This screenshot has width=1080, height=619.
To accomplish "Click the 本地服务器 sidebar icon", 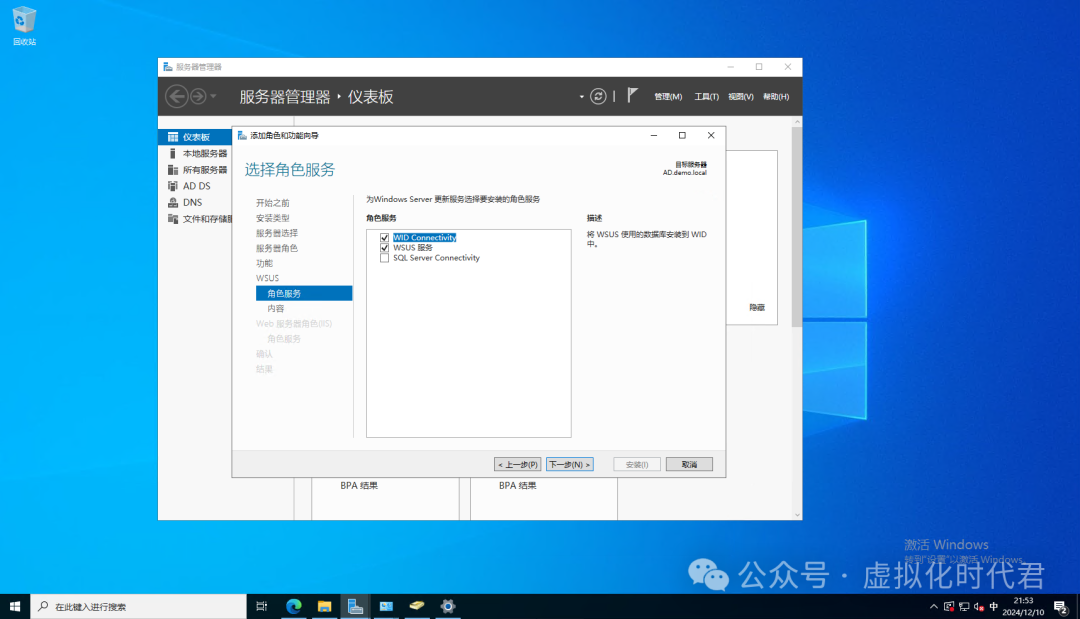I will [x=173, y=154].
